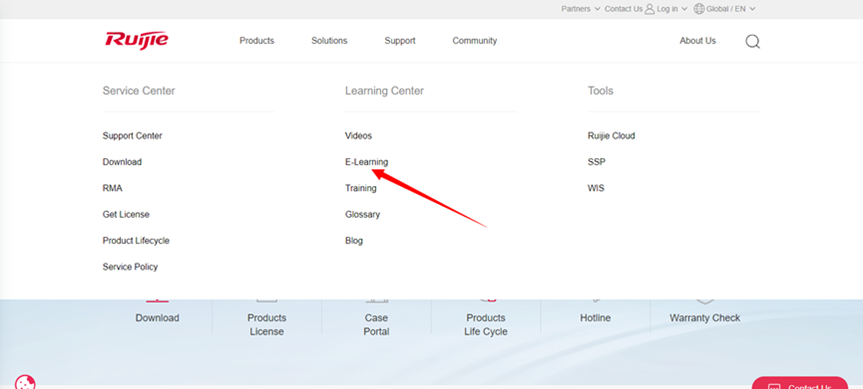863x389 pixels.
Task: Open the Training link
Action: coord(361,188)
